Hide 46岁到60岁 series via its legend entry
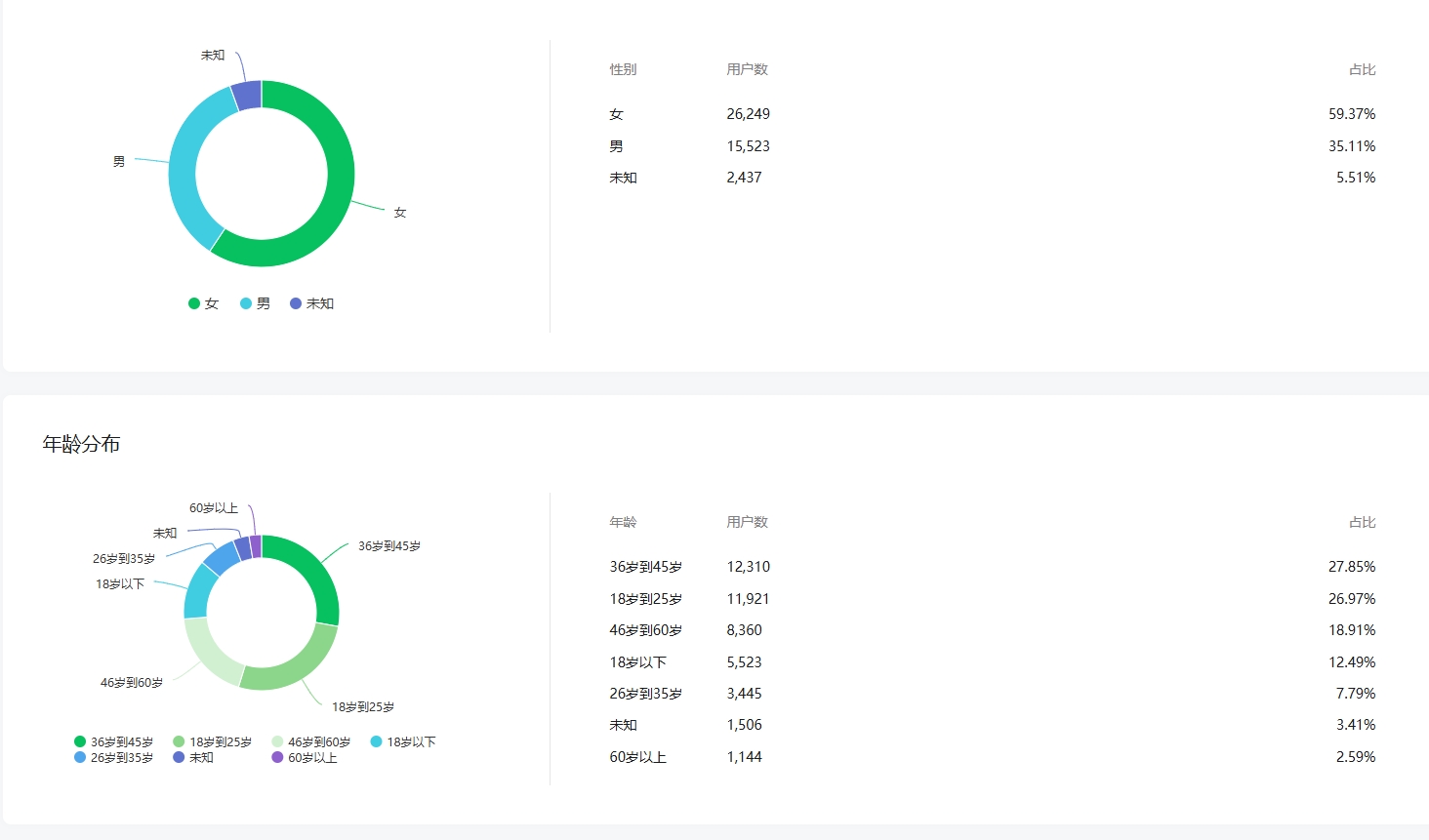Screen dimensions: 1429x840 (311, 741)
